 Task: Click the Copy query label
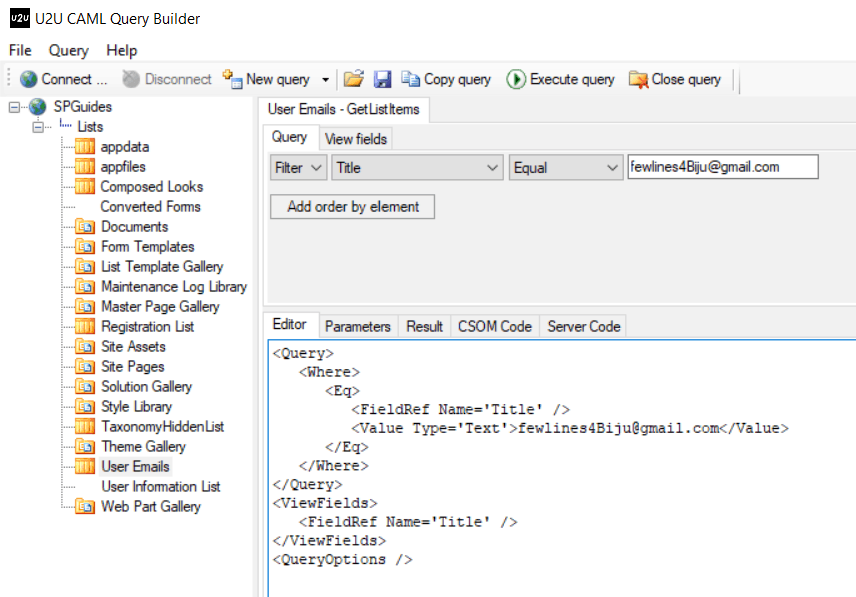click(457, 79)
